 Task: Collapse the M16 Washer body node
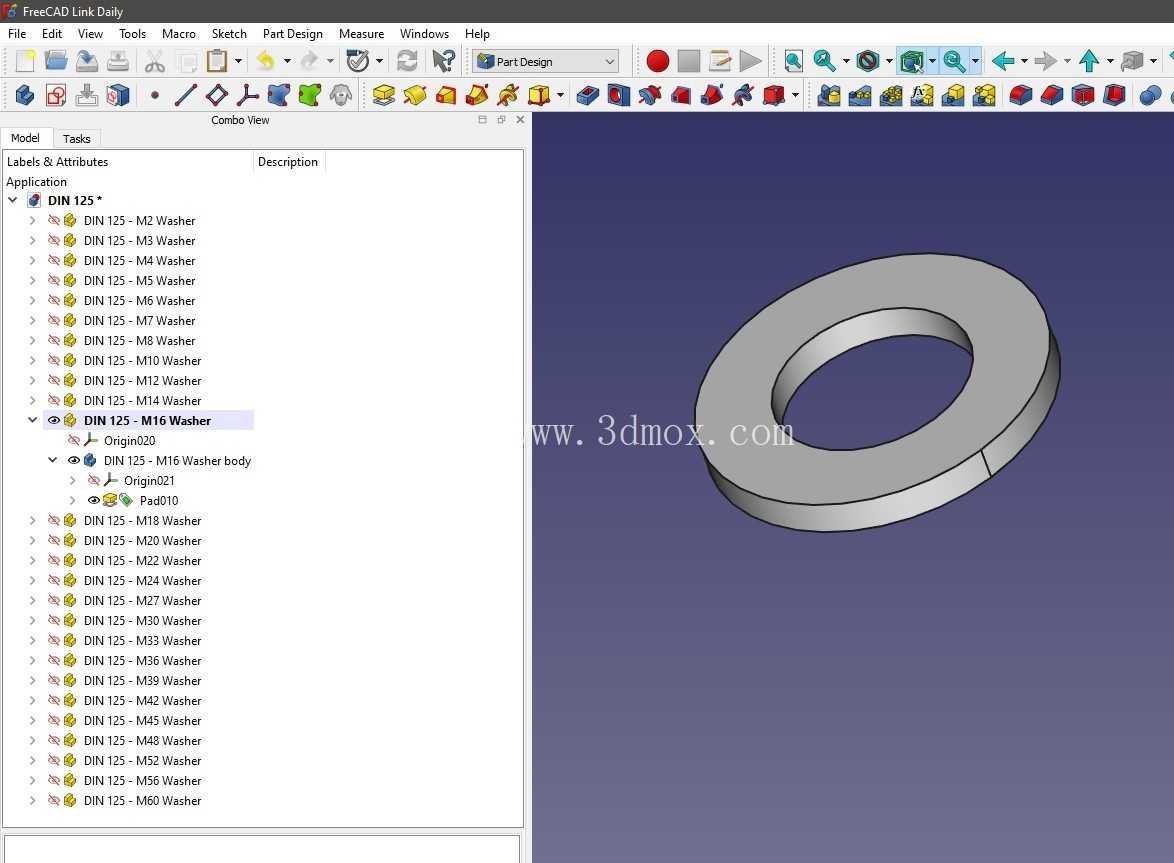pos(52,460)
